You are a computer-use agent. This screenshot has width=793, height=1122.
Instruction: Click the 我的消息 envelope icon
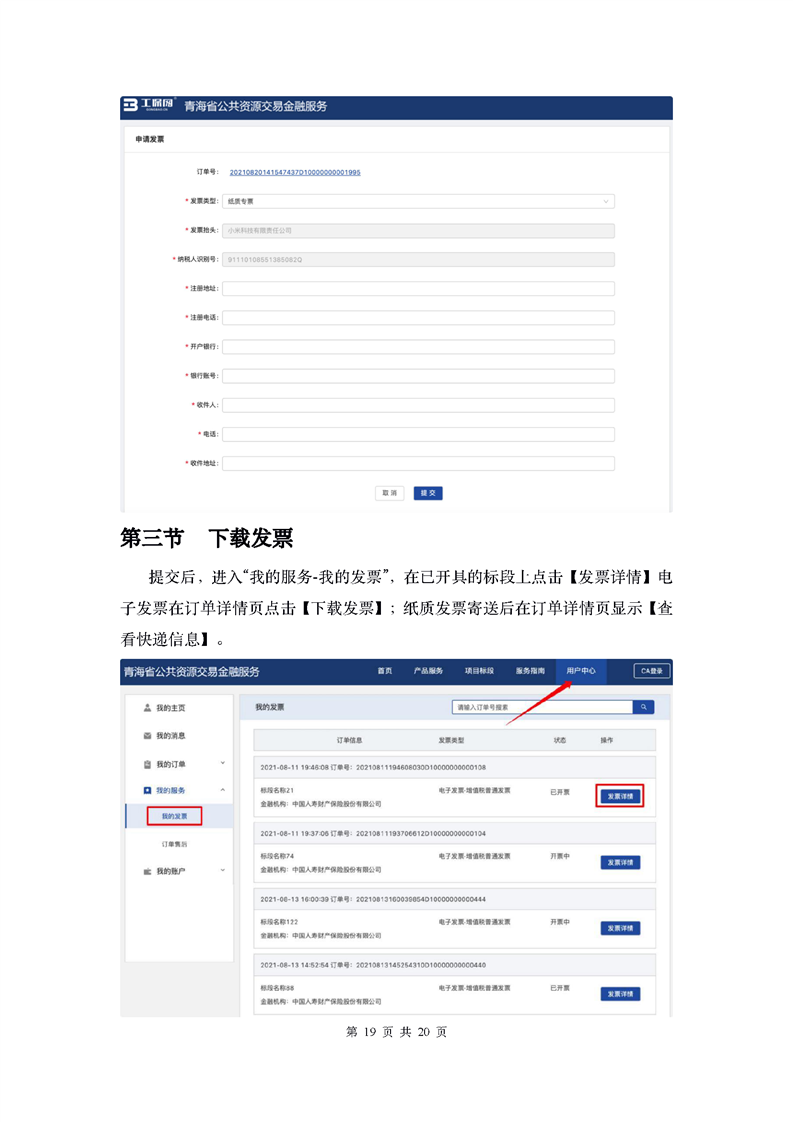click(147, 736)
